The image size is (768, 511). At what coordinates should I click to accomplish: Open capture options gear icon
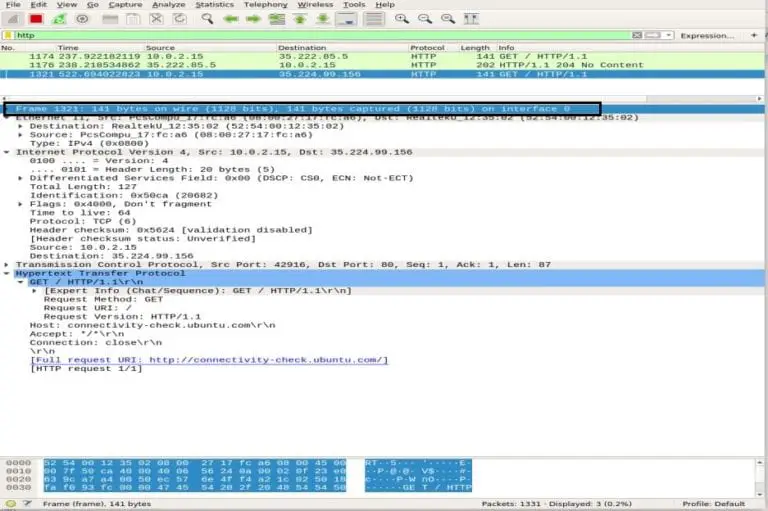point(82,19)
